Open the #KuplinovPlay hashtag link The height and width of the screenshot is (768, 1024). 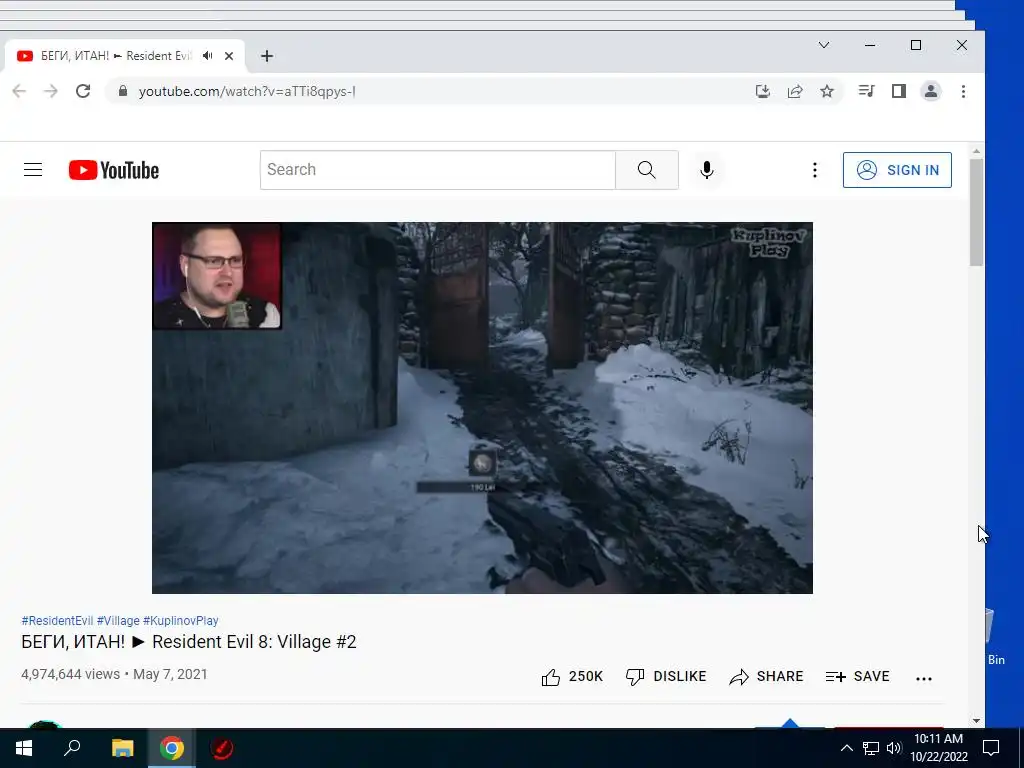pyautogui.click(x=181, y=620)
